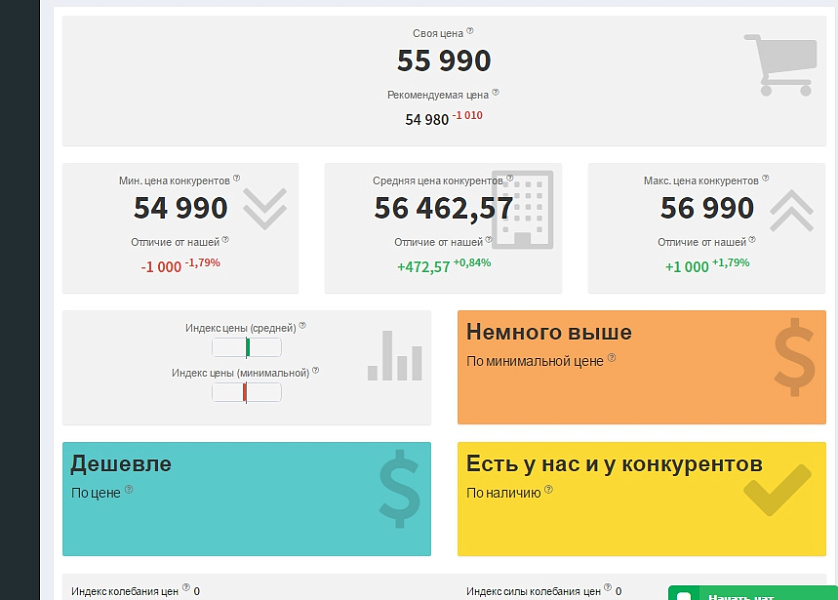Viewport: 838px width, 600px height.
Task: Open the help tooltip next to Своя цена
Action: point(470,32)
